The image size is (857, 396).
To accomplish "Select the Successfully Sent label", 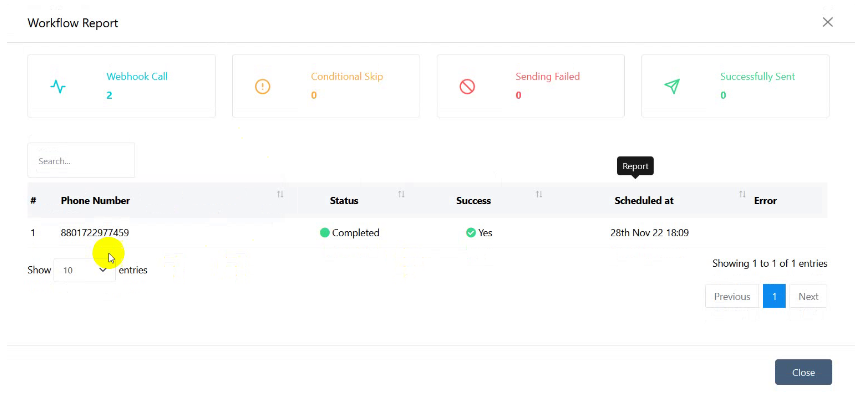I will pos(758,76).
